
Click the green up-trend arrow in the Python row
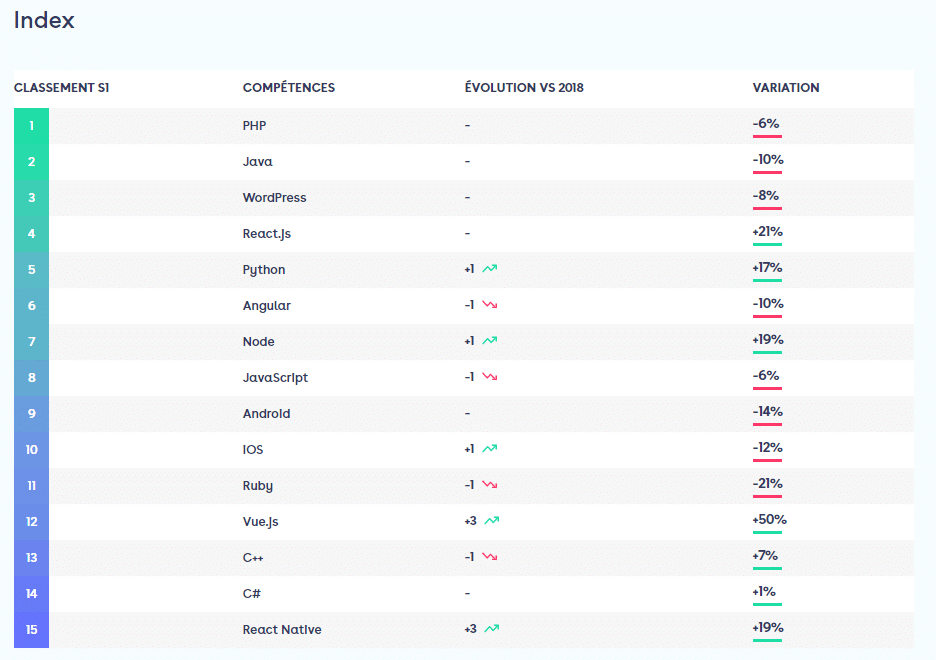click(x=490, y=269)
